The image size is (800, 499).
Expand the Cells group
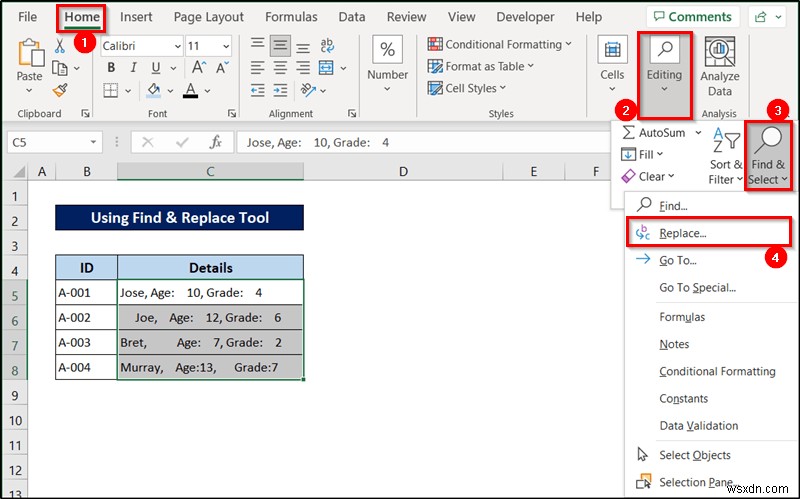tap(612, 64)
